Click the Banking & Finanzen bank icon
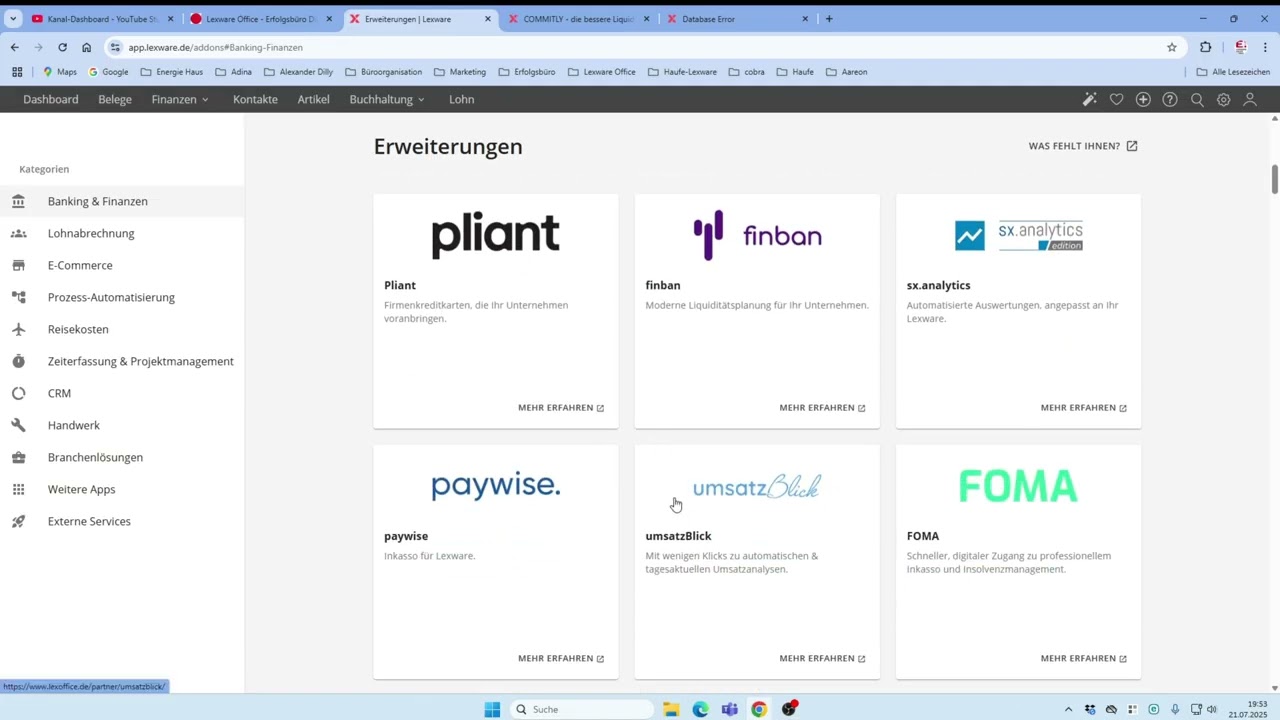1280x720 pixels. pyautogui.click(x=18, y=201)
